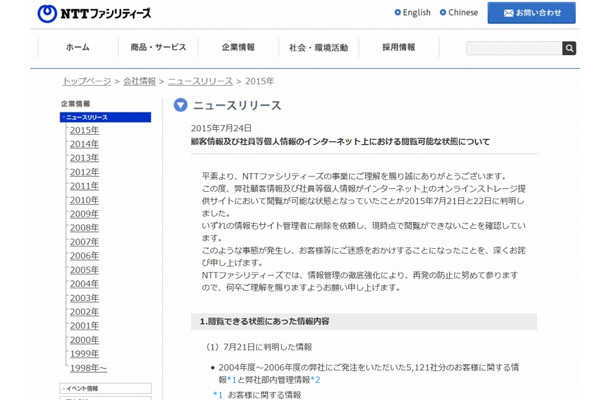The width and height of the screenshot is (610, 400).
Task: Click the *1 お客様に関する情報 footnote line
Action: click(257, 395)
